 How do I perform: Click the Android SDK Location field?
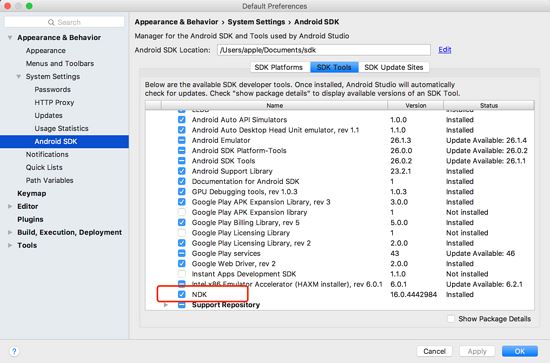pyautogui.click(x=323, y=50)
